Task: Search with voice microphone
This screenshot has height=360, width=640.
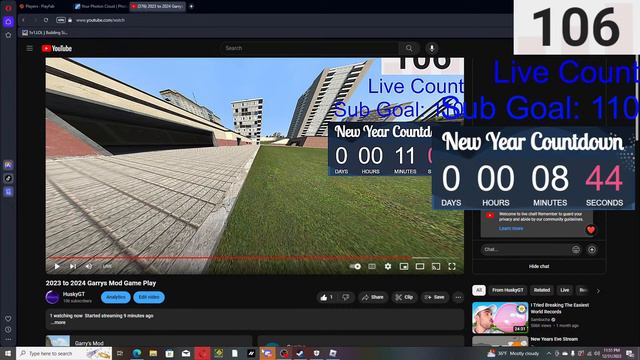Action: point(432,48)
